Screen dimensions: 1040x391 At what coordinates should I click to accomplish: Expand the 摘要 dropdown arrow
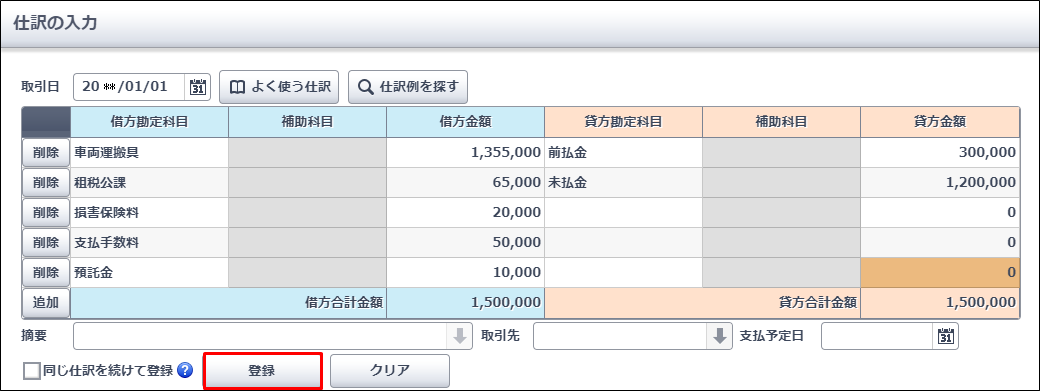pyautogui.click(x=459, y=336)
